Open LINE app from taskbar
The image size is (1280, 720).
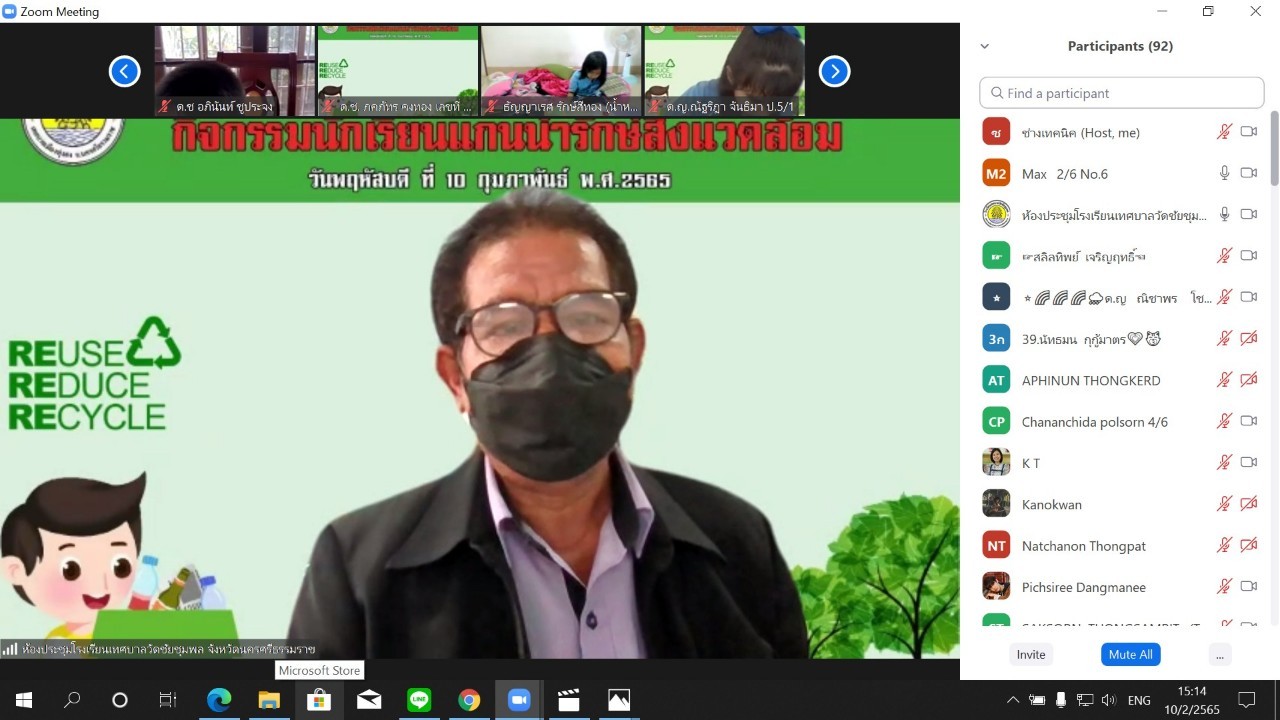[x=419, y=700]
